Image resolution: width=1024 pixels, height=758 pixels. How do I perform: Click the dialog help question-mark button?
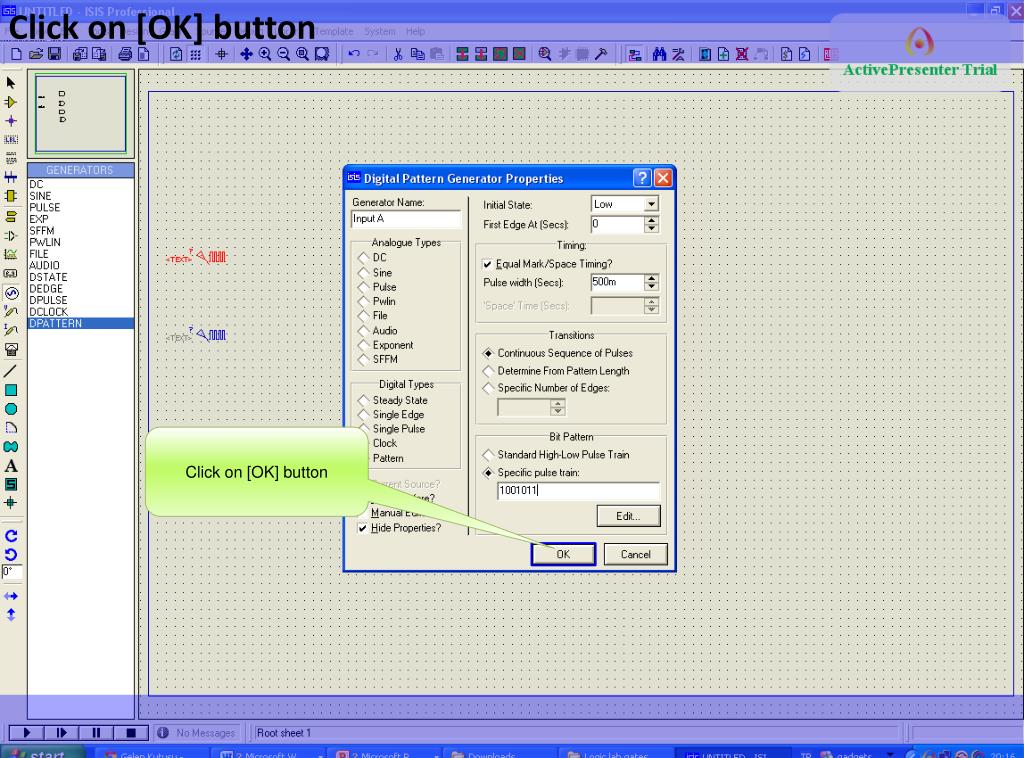(x=642, y=178)
